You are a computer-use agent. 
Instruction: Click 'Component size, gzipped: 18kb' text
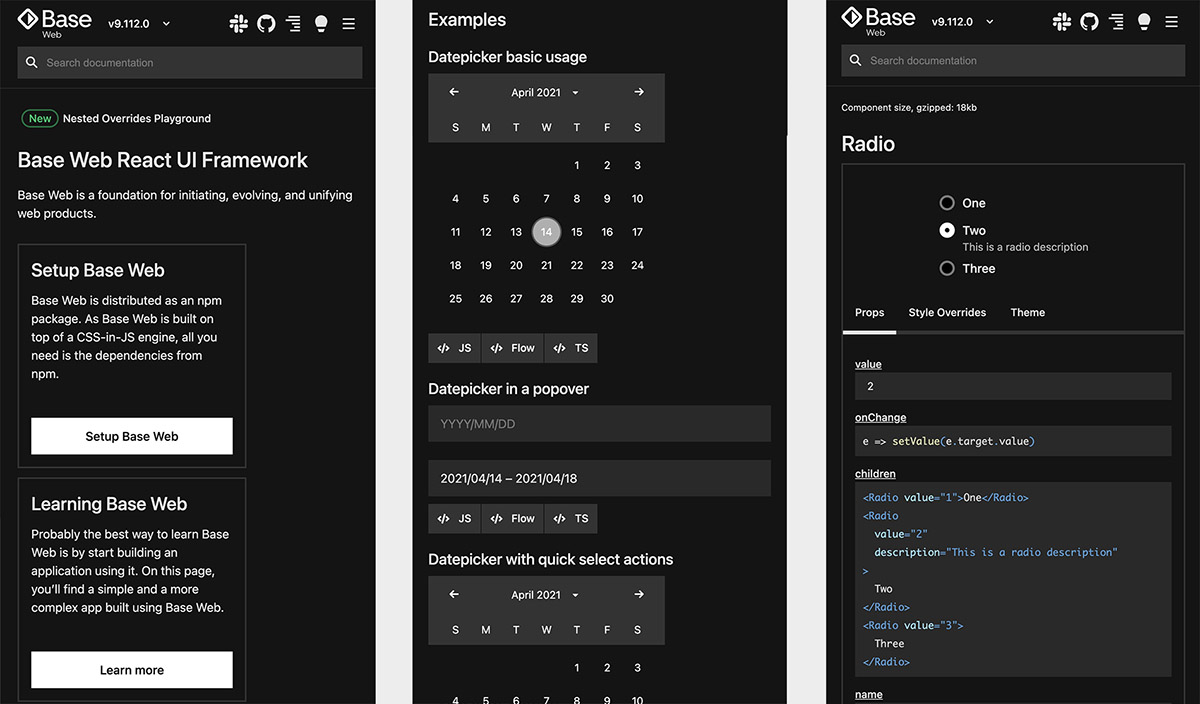pos(909,107)
